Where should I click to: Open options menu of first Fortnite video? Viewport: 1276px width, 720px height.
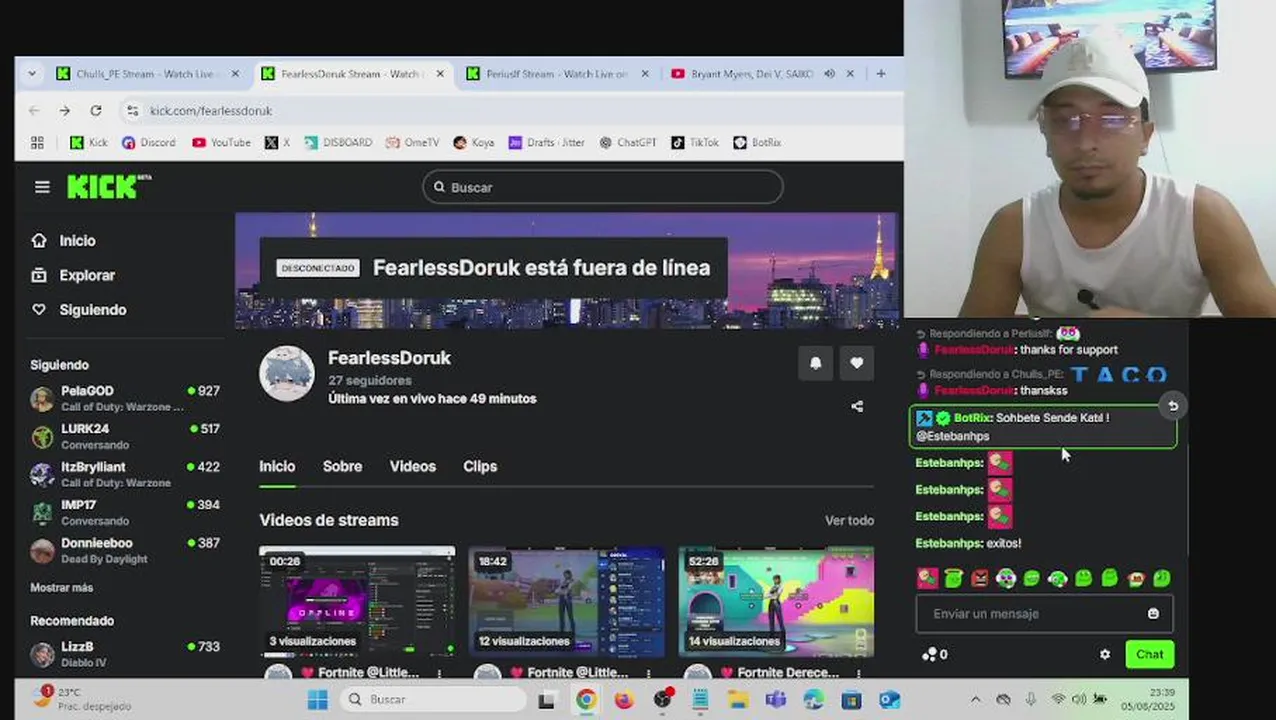[x=439, y=673]
